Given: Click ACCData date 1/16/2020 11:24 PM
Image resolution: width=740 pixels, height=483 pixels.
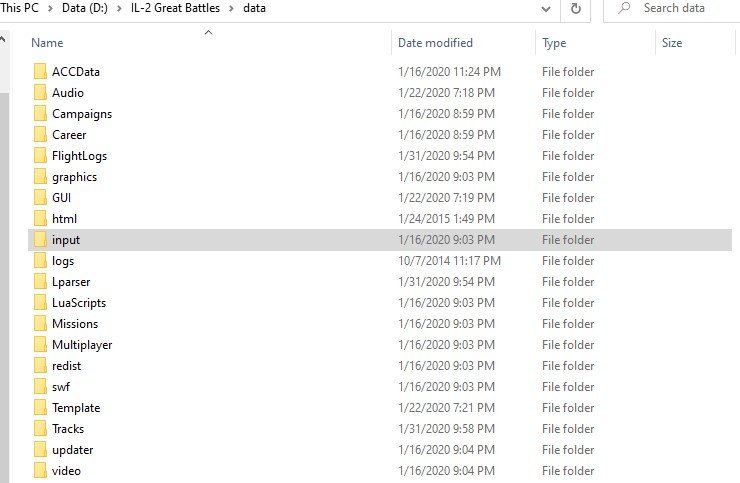Looking at the screenshot, I should pos(449,72).
